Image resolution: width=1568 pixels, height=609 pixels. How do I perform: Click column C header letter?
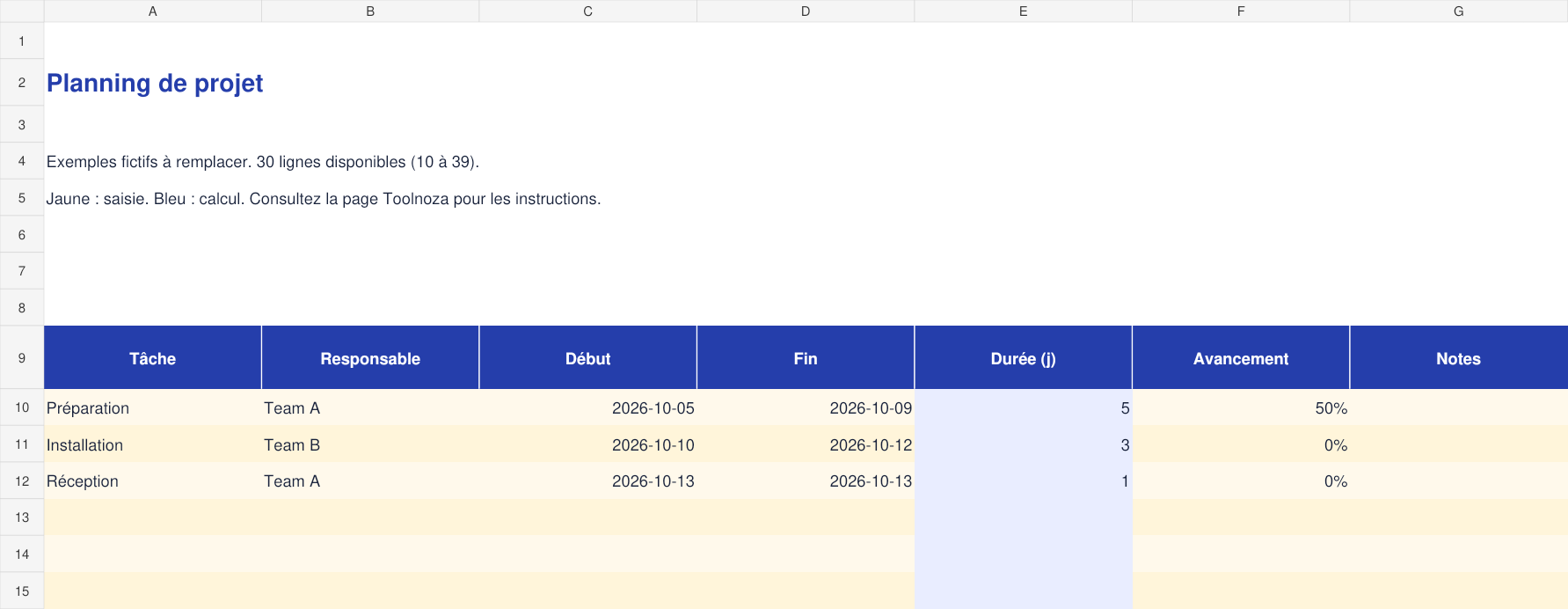pyautogui.click(x=588, y=11)
